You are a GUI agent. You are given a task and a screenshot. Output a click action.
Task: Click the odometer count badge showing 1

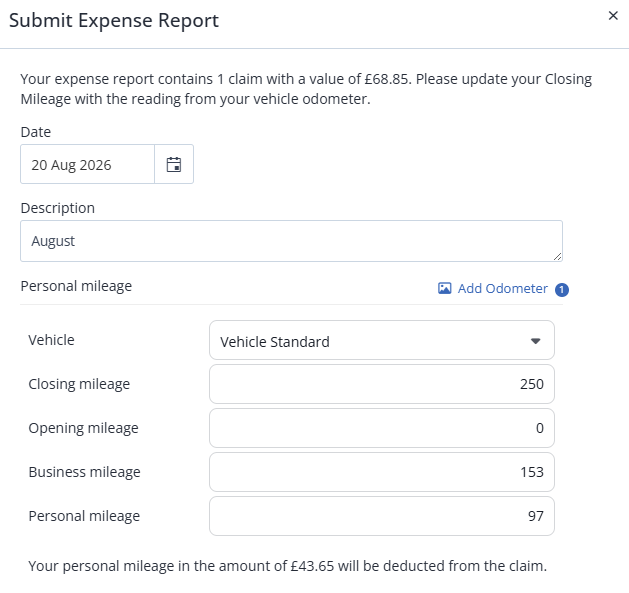(x=562, y=289)
